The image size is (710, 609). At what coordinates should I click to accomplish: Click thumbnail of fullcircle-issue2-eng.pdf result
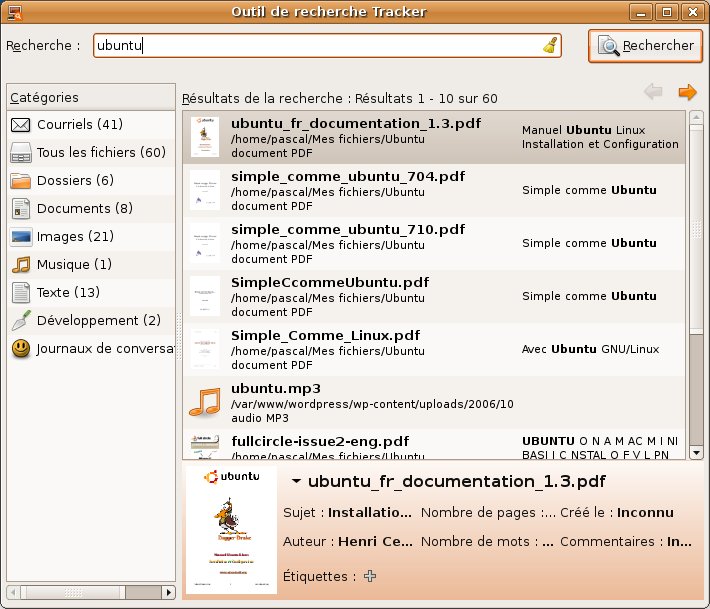[205, 446]
